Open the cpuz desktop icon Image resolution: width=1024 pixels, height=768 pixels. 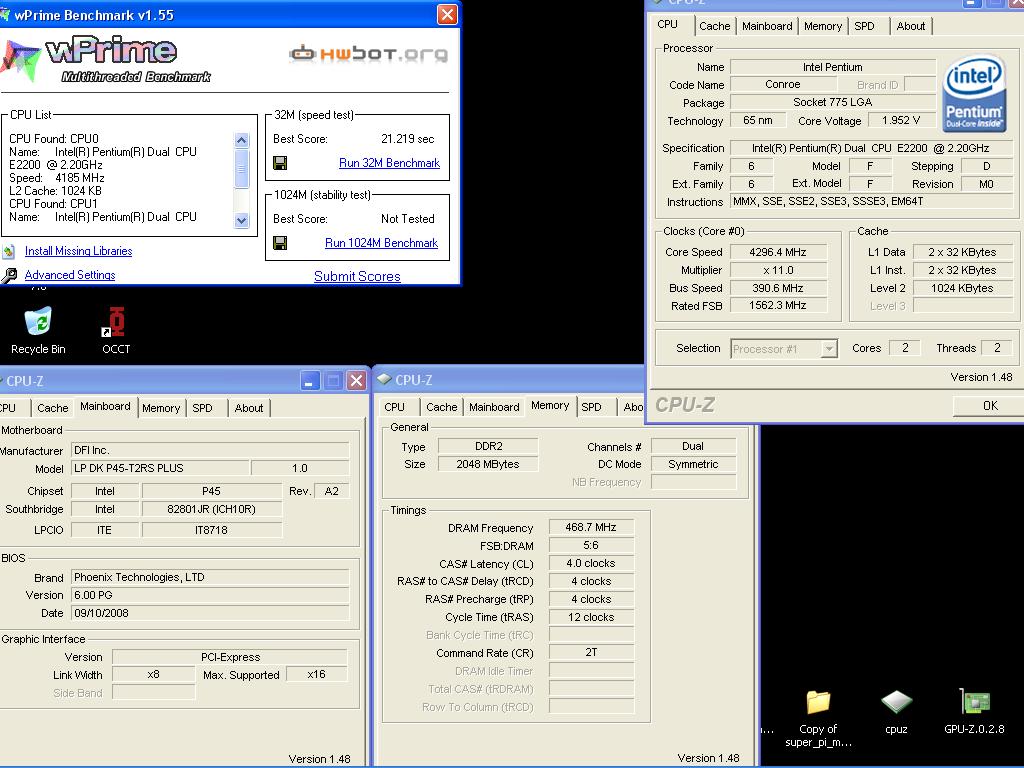pyautogui.click(x=896, y=712)
